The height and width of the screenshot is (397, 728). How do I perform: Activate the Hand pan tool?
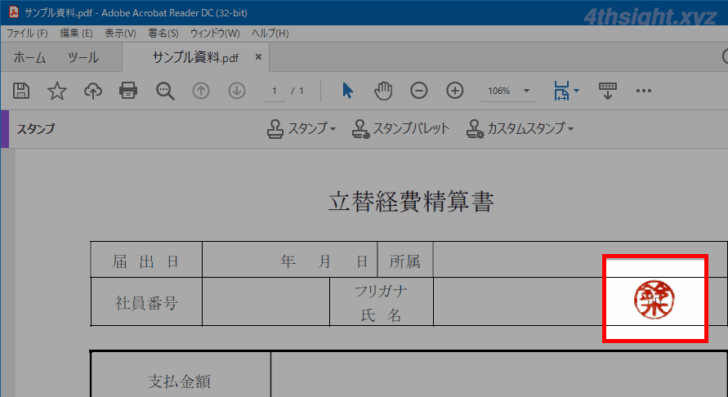pyautogui.click(x=383, y=91)
